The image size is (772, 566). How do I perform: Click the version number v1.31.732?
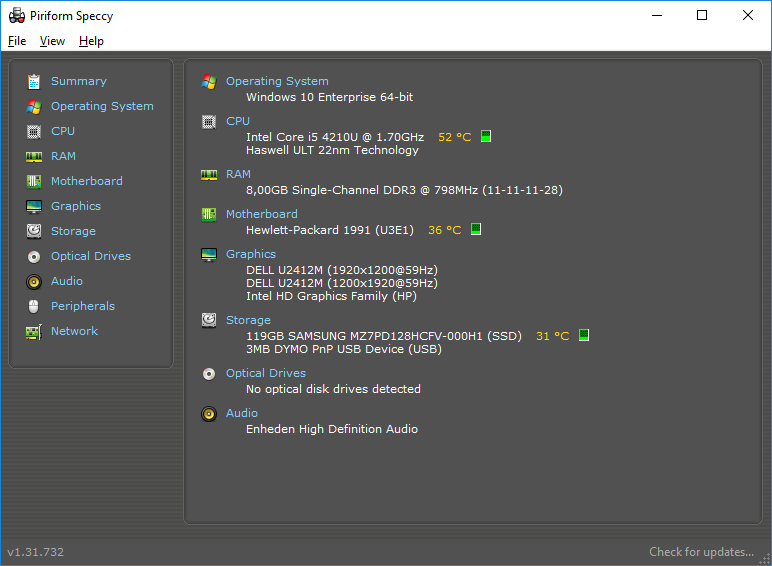(35, 552)
